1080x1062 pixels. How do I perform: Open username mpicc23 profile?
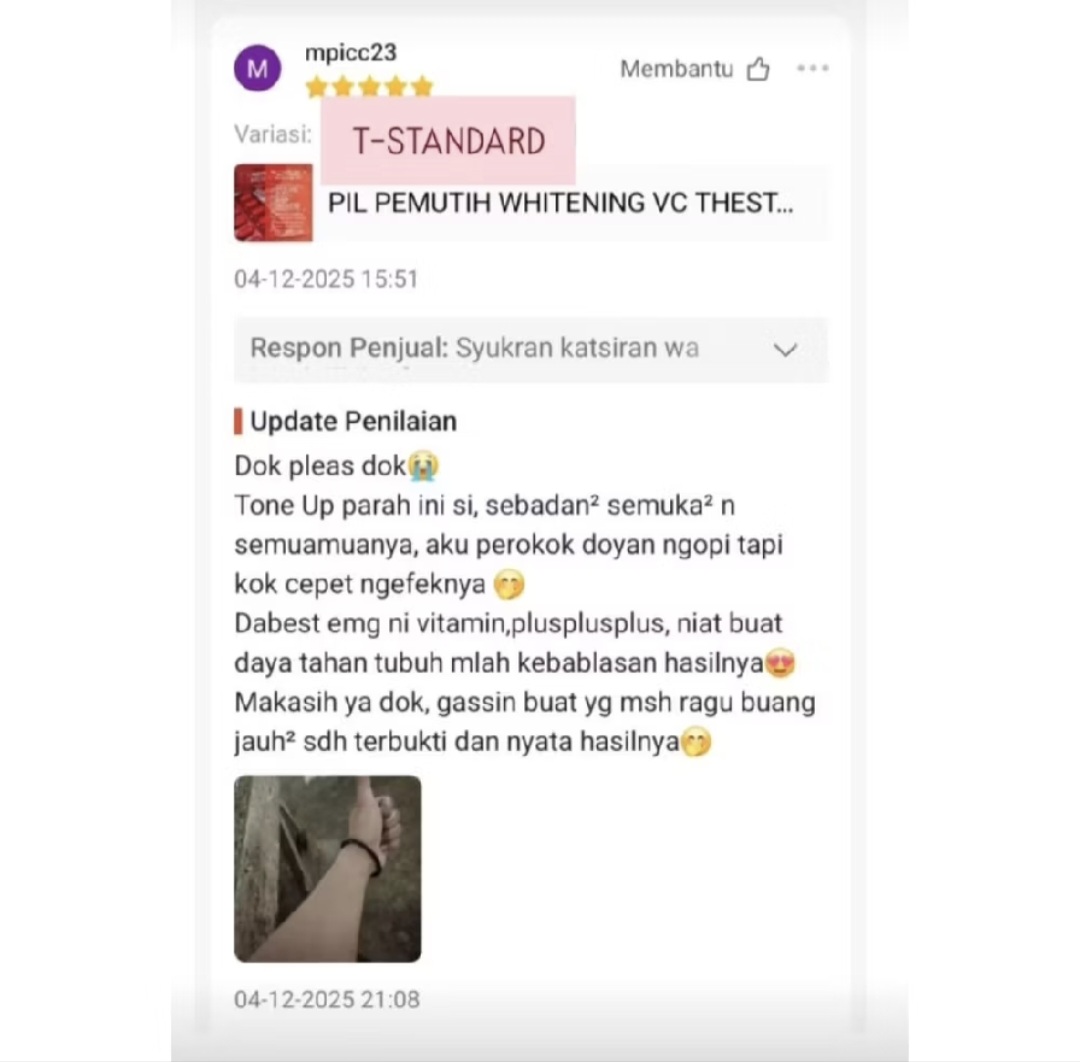[x=351, y=52]
